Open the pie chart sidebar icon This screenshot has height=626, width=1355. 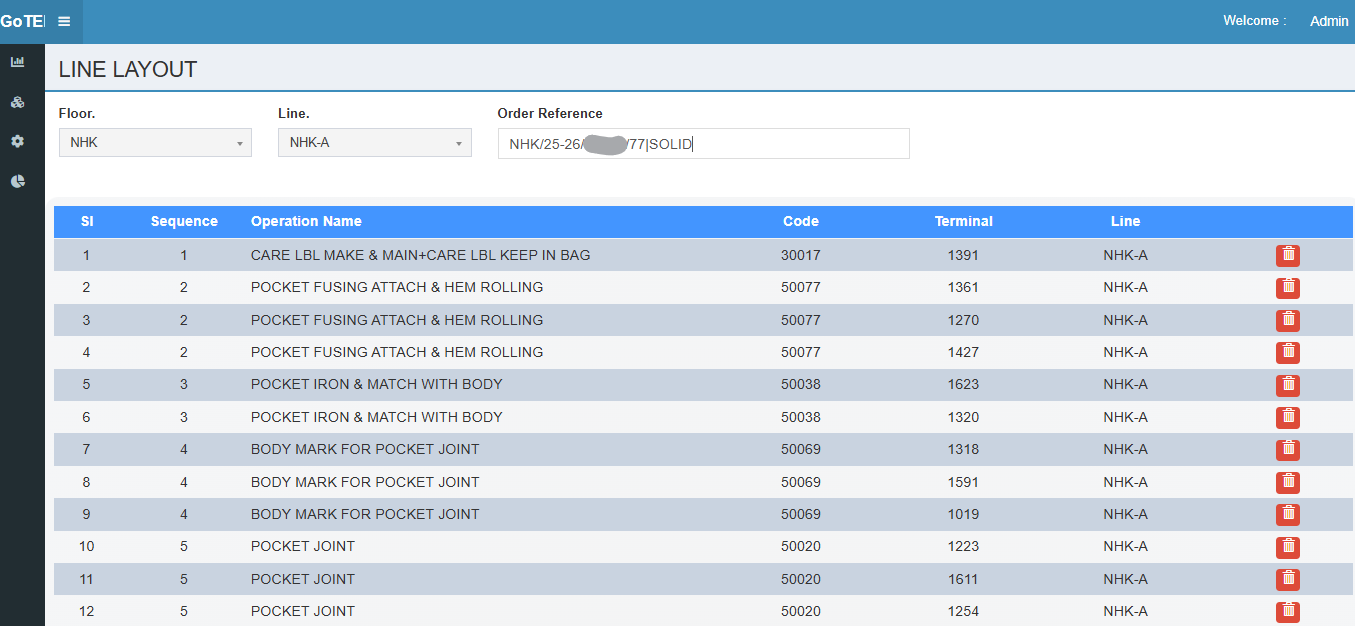click(17, 181)
